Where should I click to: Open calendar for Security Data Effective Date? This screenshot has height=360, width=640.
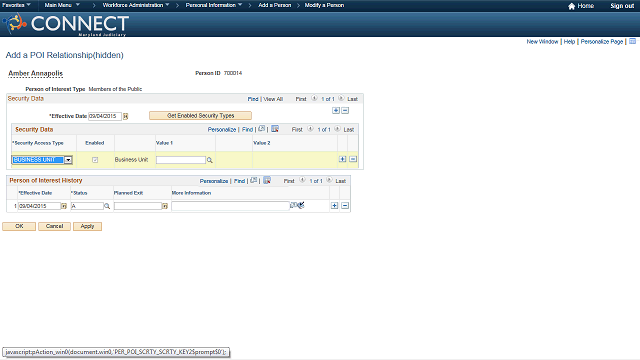coord(126,116)
